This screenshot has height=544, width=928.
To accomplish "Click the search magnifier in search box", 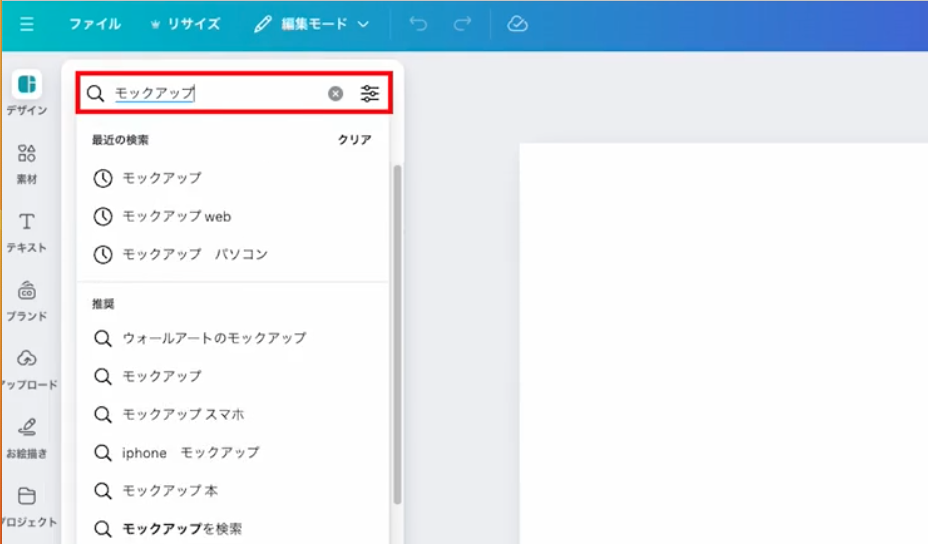I will [x=95, y=94].
